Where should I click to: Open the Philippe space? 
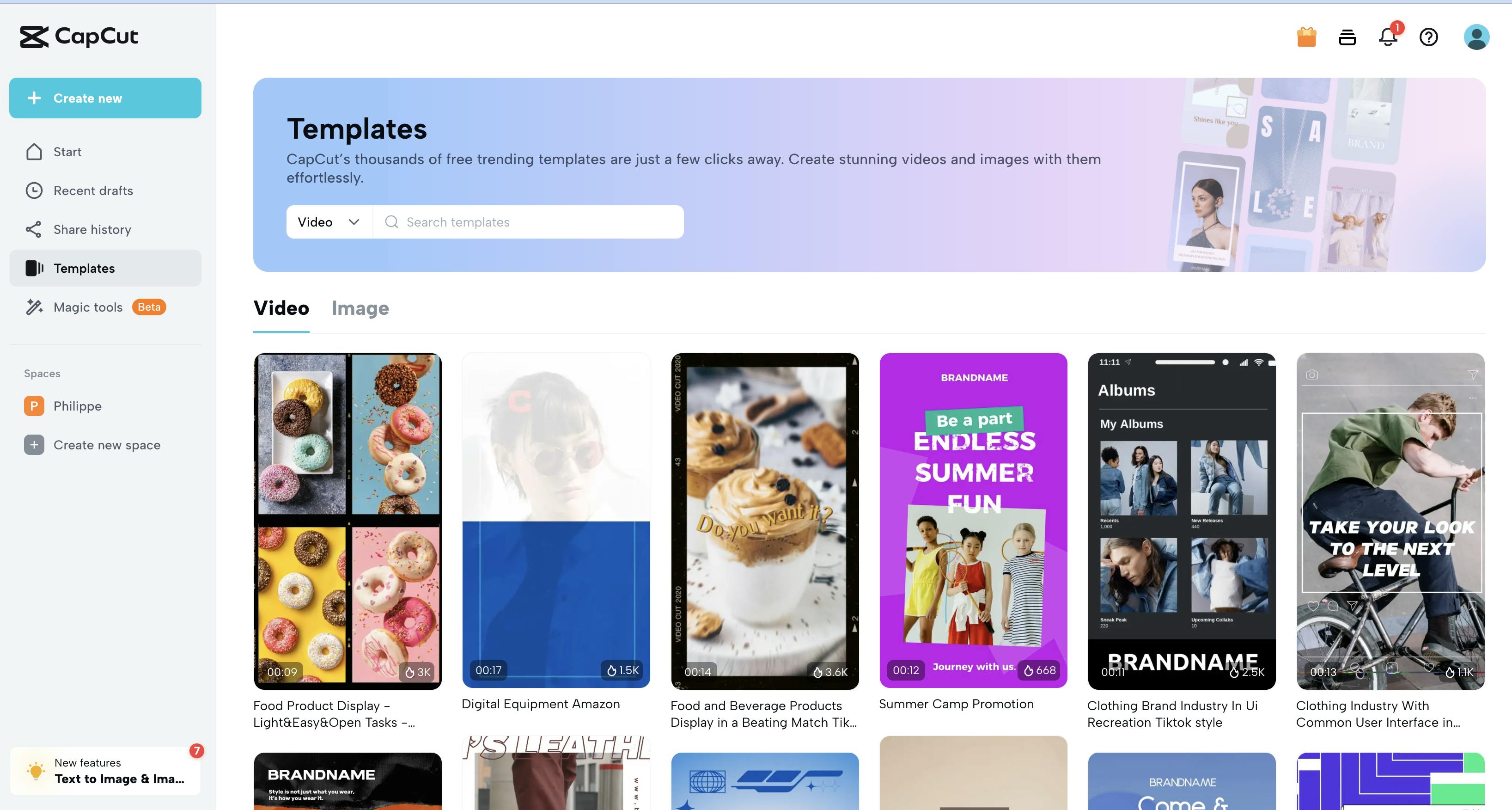(x=77, y=406)
